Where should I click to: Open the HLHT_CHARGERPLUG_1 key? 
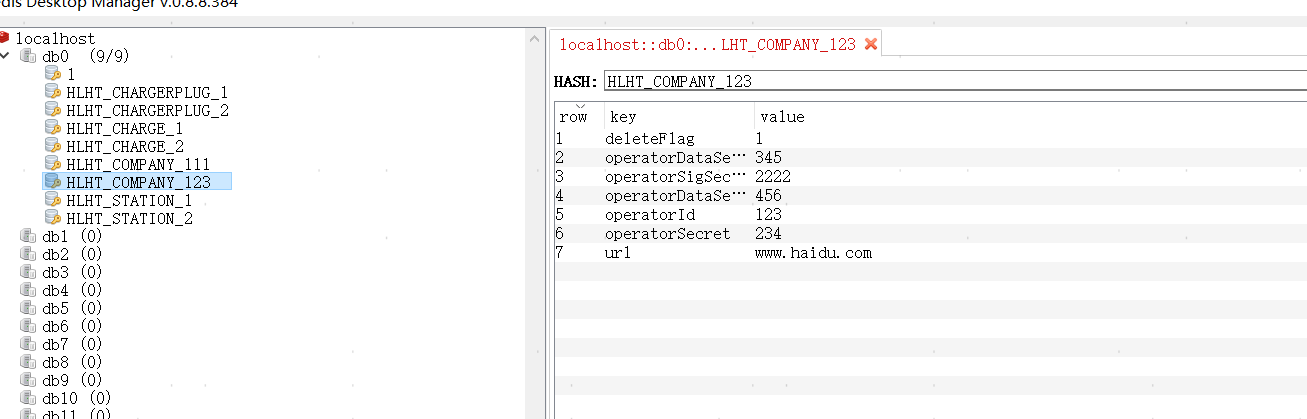(x=147, y=92)
